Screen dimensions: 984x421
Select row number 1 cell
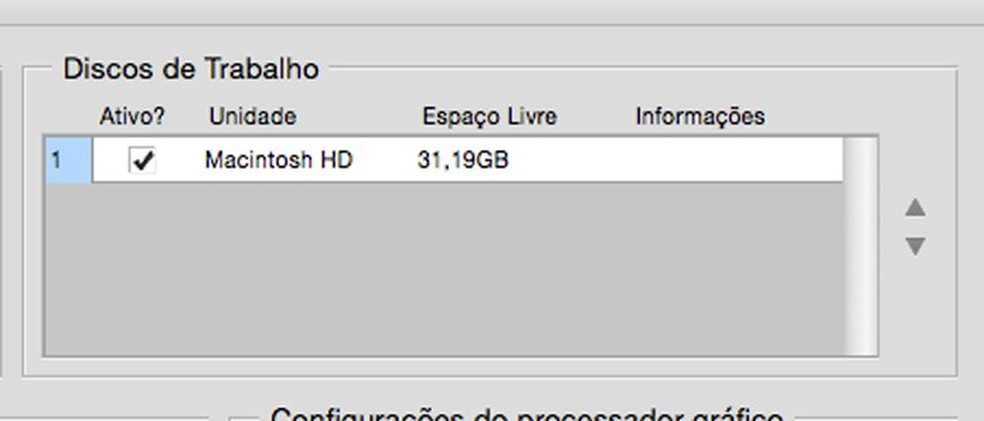(68, 161)
